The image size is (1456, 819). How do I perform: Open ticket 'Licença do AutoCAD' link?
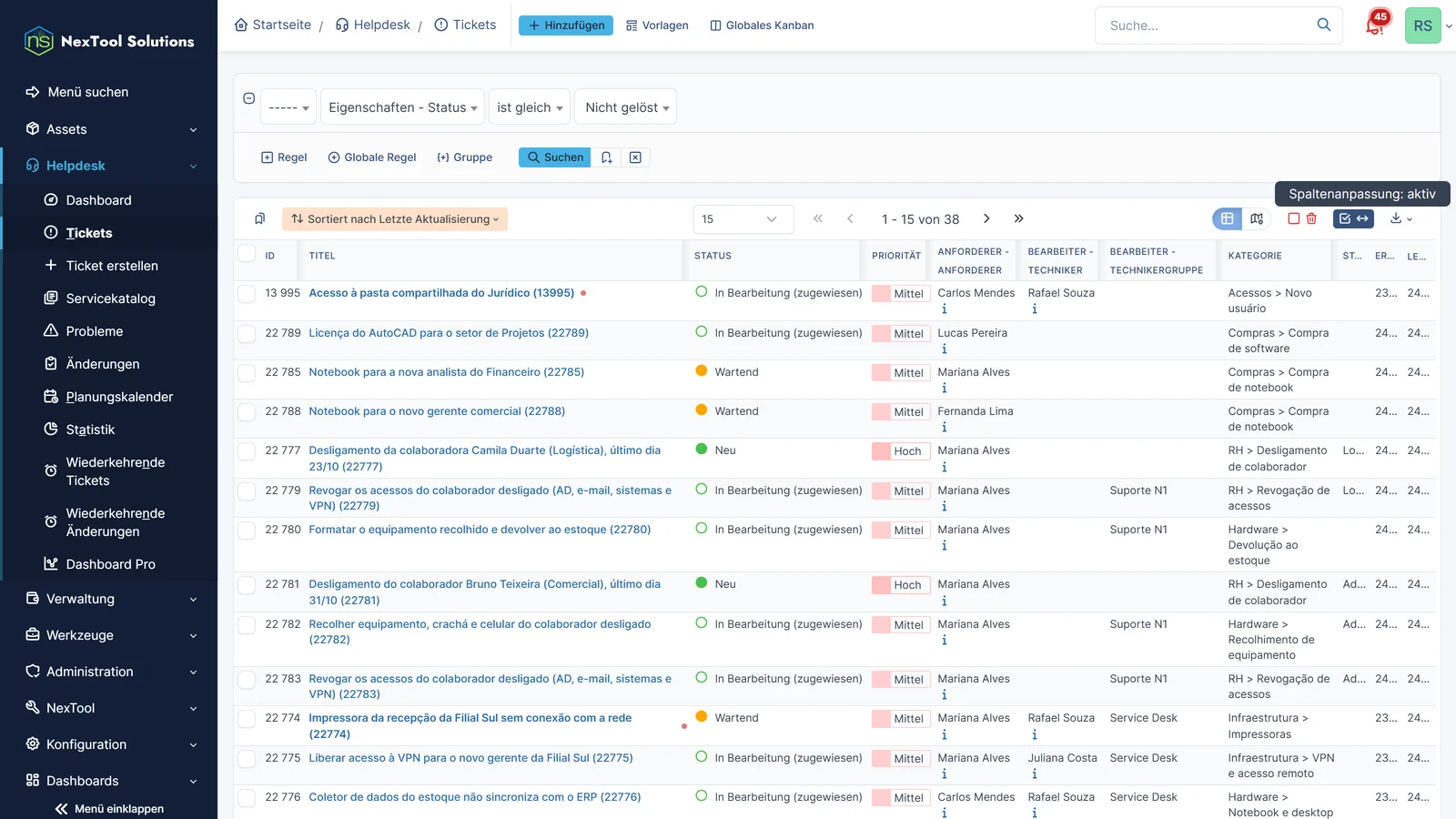tap(449, 333)
